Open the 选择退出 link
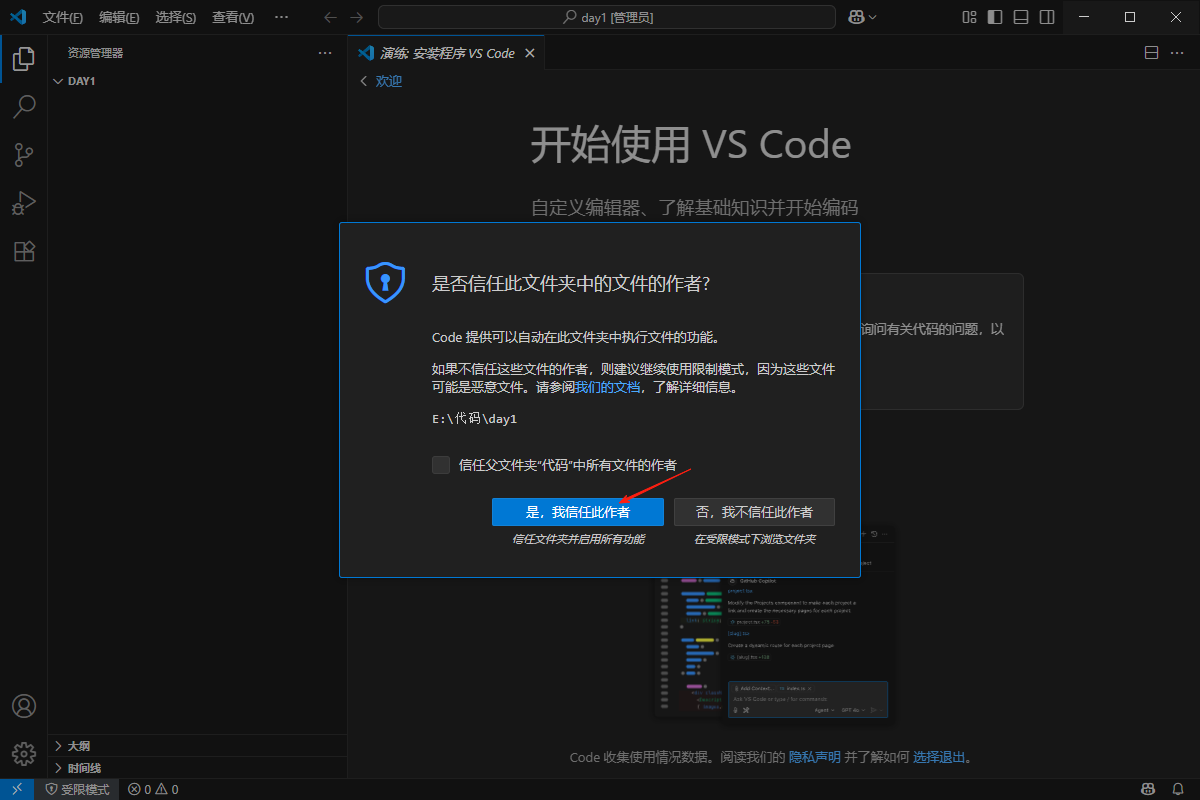 point(939,757)
